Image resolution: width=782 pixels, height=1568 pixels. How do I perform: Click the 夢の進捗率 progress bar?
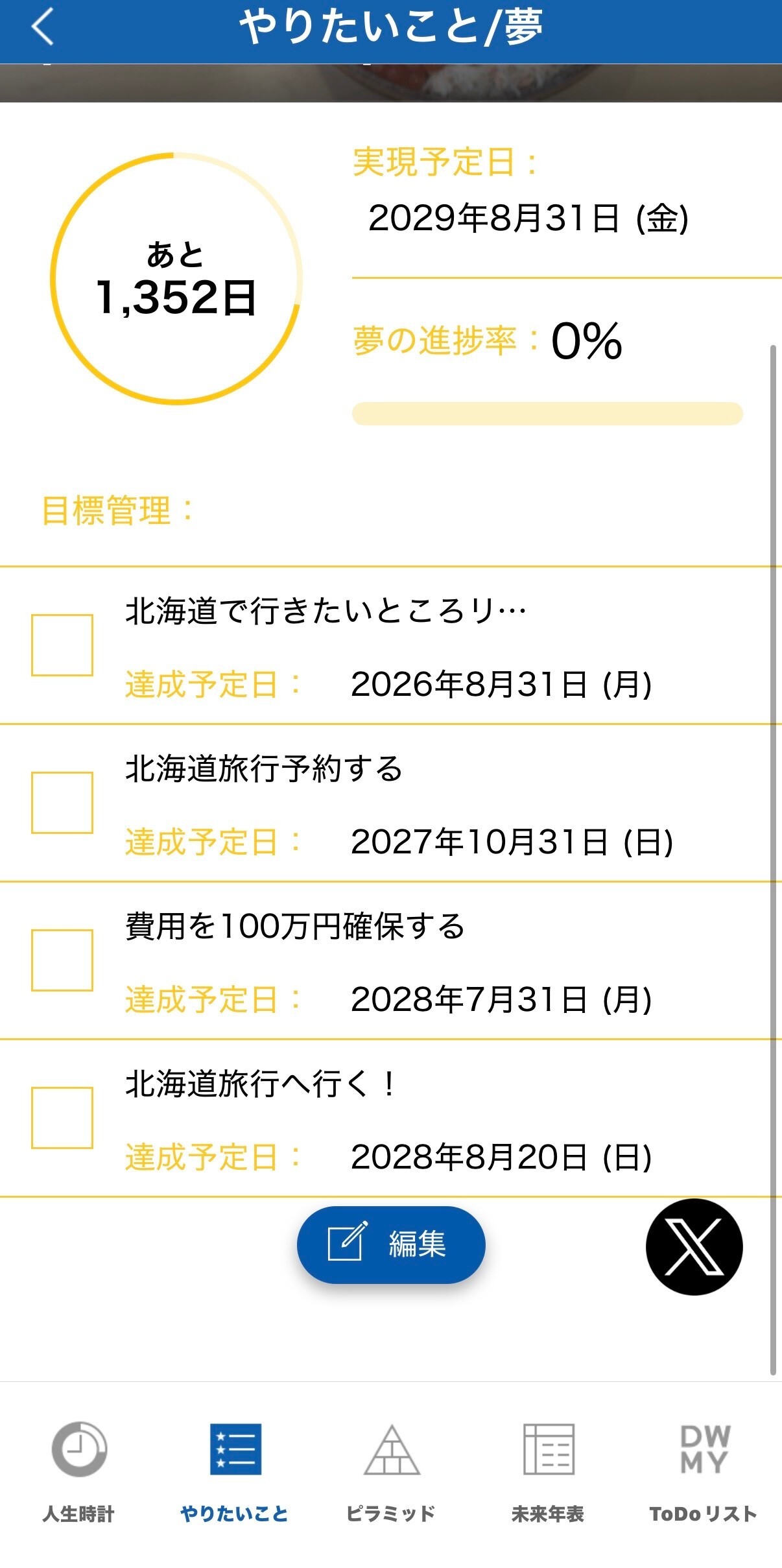click(x=547, y=414)
